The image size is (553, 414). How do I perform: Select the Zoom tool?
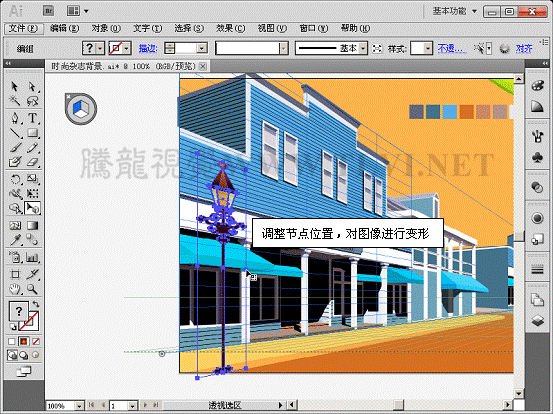[x=32, y=290]
